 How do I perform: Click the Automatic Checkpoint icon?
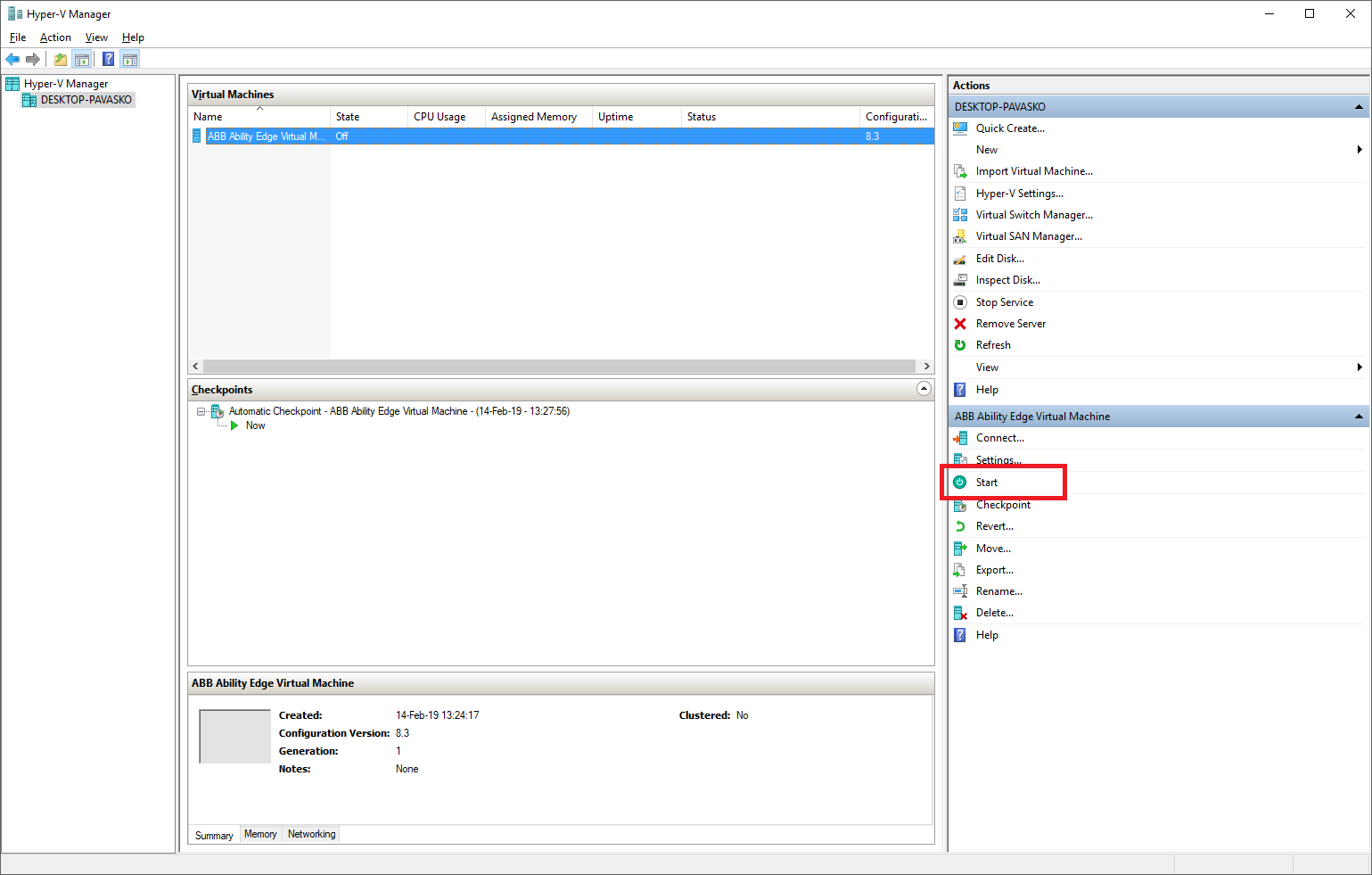click(x=217, y=411)
